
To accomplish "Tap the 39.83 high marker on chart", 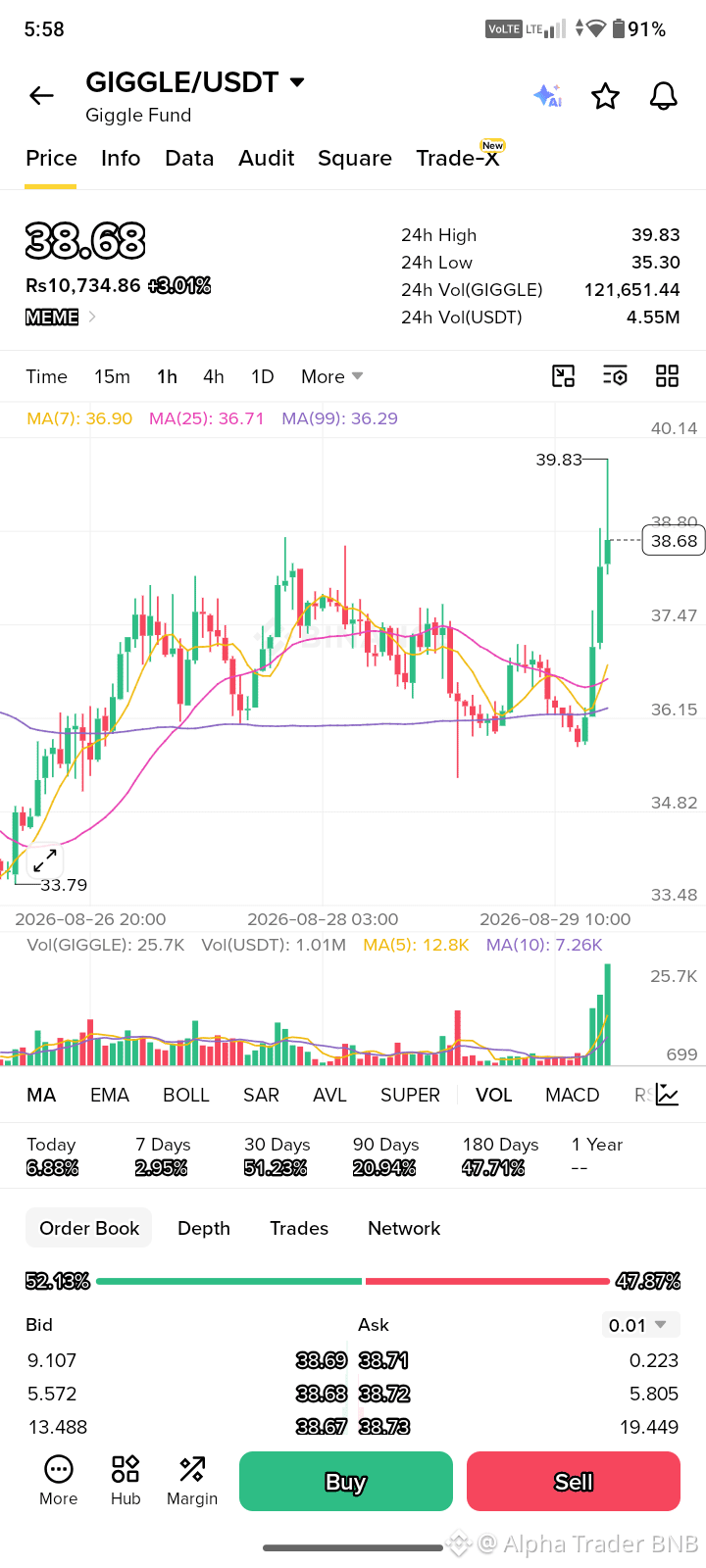I will click(x=559, y=460).
